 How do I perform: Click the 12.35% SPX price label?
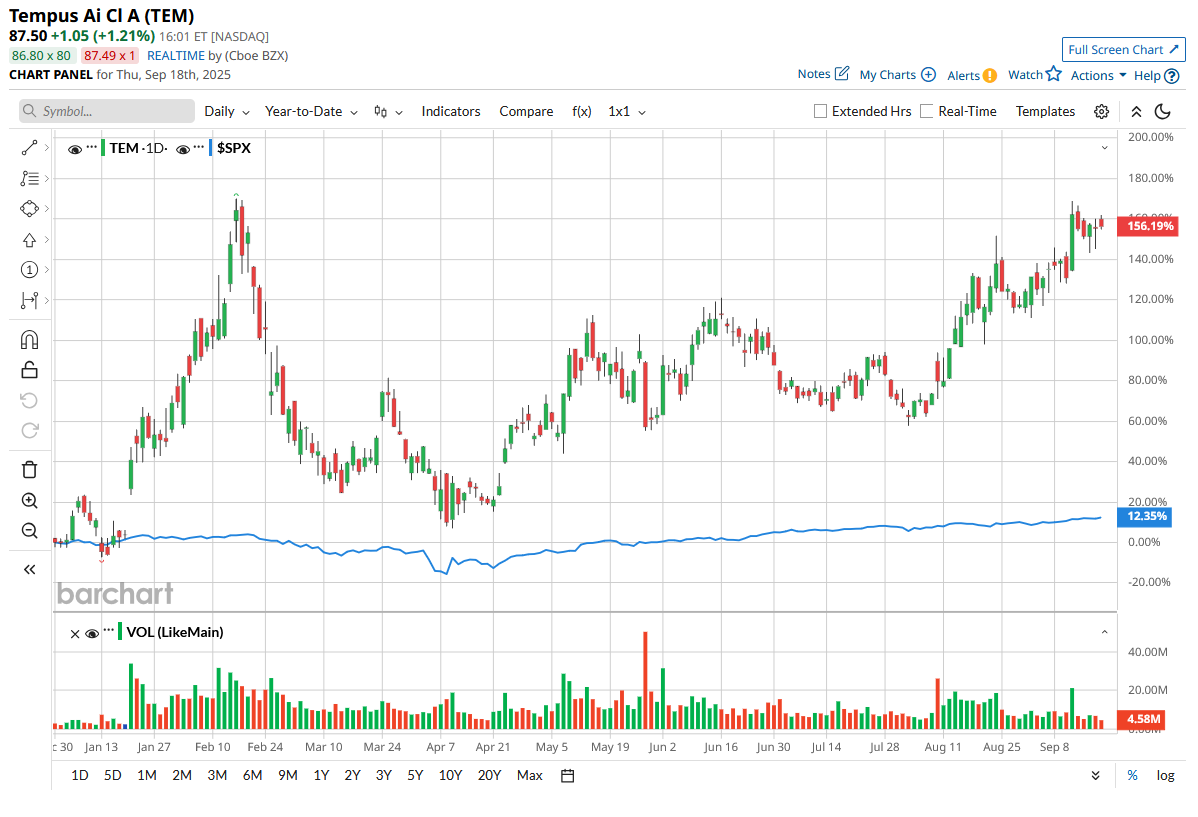[x=1146, y=517]
